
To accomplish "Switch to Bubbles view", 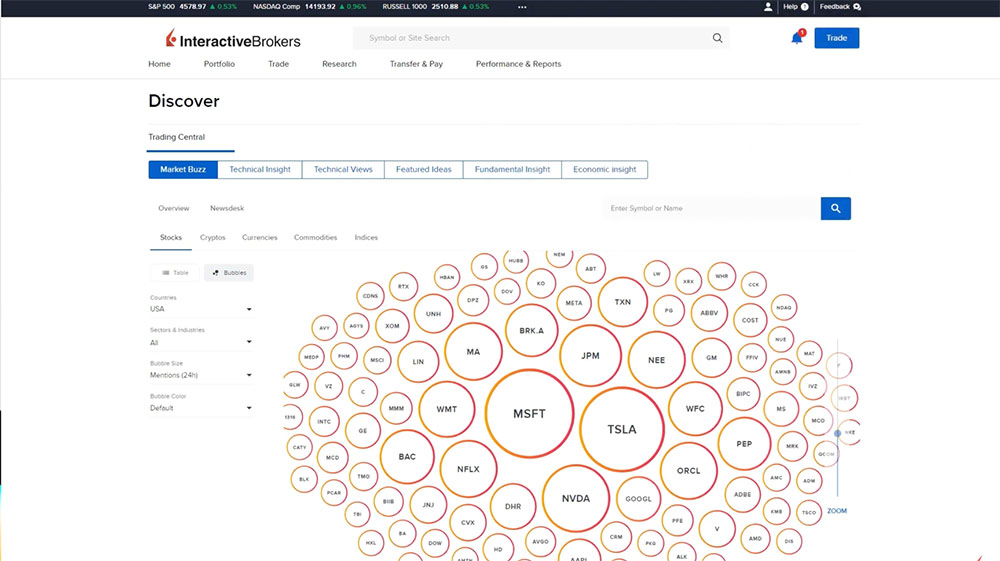I will [229, 273].
